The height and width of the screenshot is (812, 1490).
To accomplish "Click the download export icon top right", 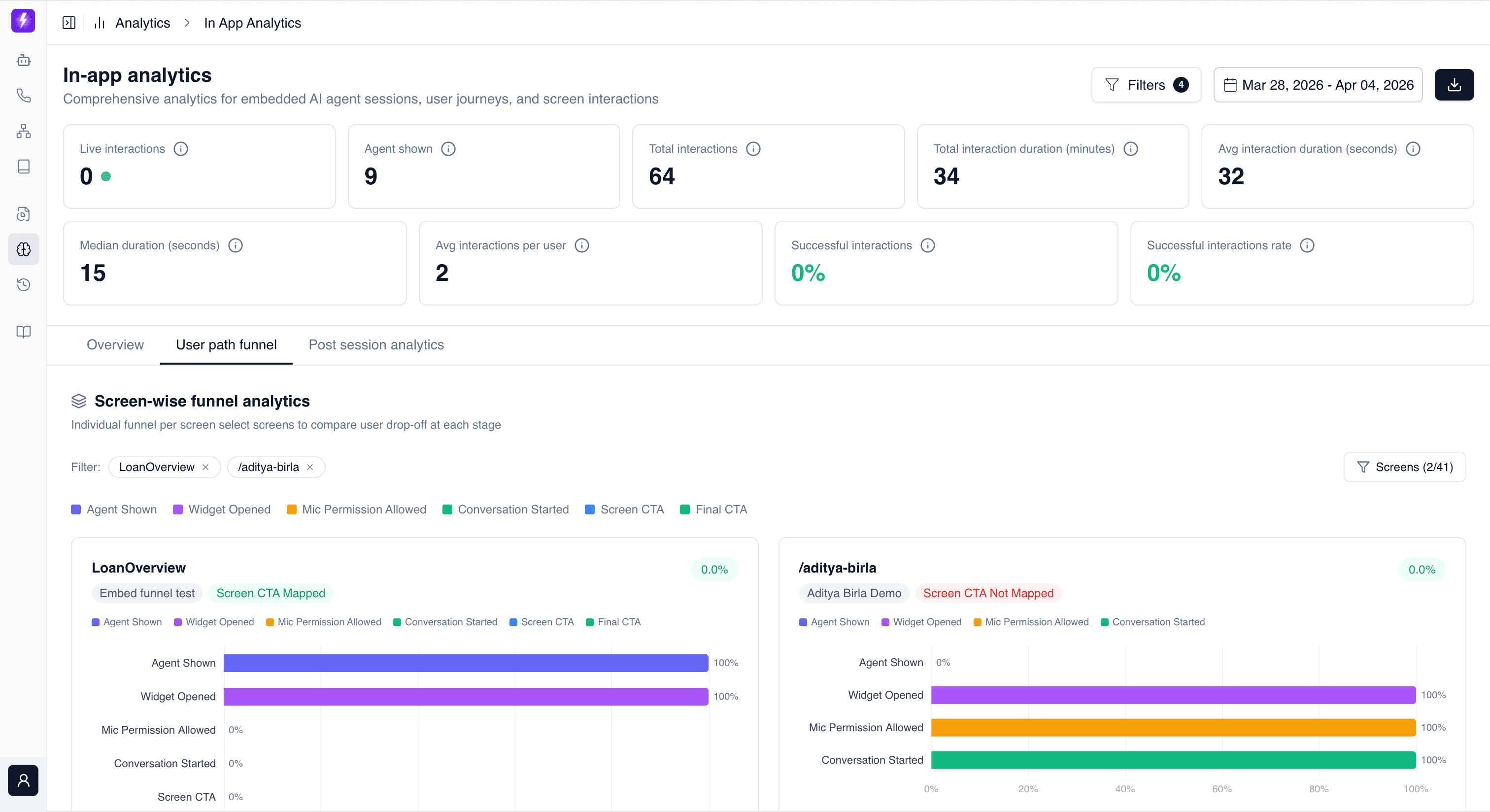I will [x=1454, y=84].
